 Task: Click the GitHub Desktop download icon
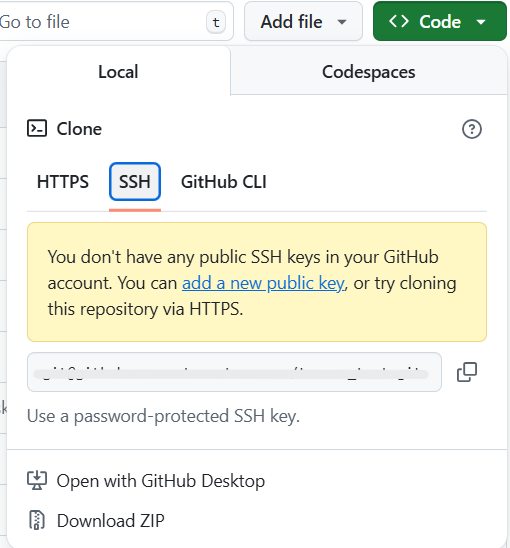point(37,481)
